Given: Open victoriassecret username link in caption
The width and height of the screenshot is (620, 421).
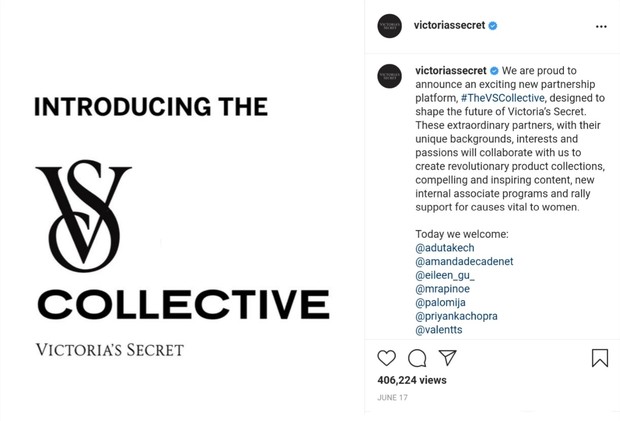Looking at the screenshot, I should tap(450, 71).
